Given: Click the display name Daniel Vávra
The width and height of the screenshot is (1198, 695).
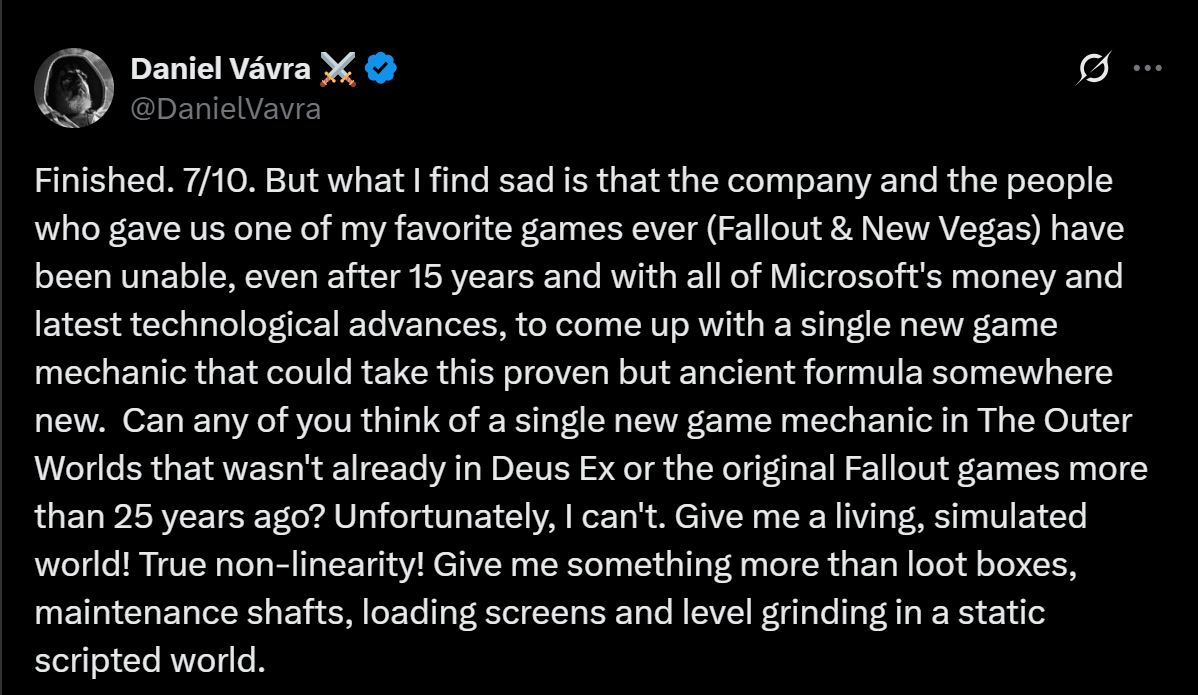Looking at the screenshot, I should coord(218,68).
